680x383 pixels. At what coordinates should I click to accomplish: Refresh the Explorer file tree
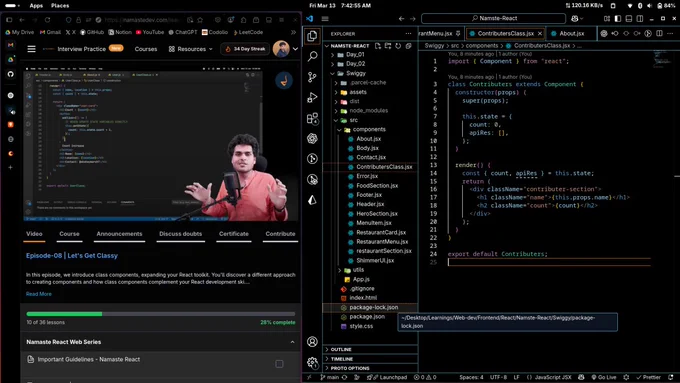tap(398, 46)
